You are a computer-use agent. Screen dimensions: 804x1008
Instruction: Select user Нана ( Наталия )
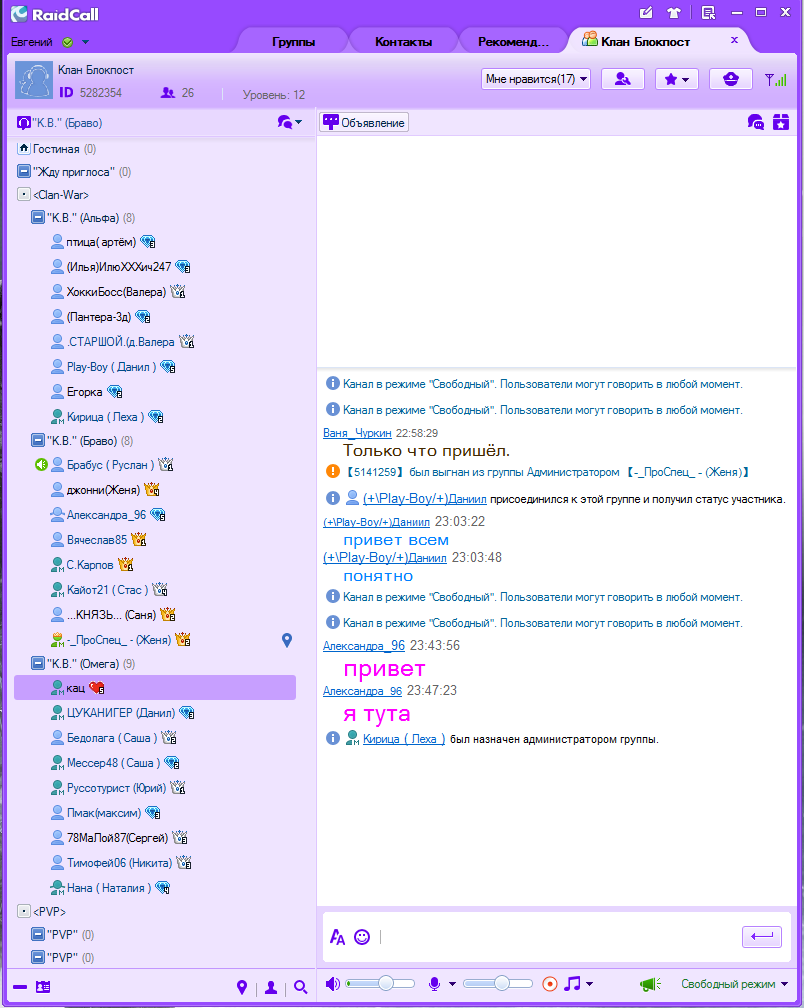tap(109, 888)
